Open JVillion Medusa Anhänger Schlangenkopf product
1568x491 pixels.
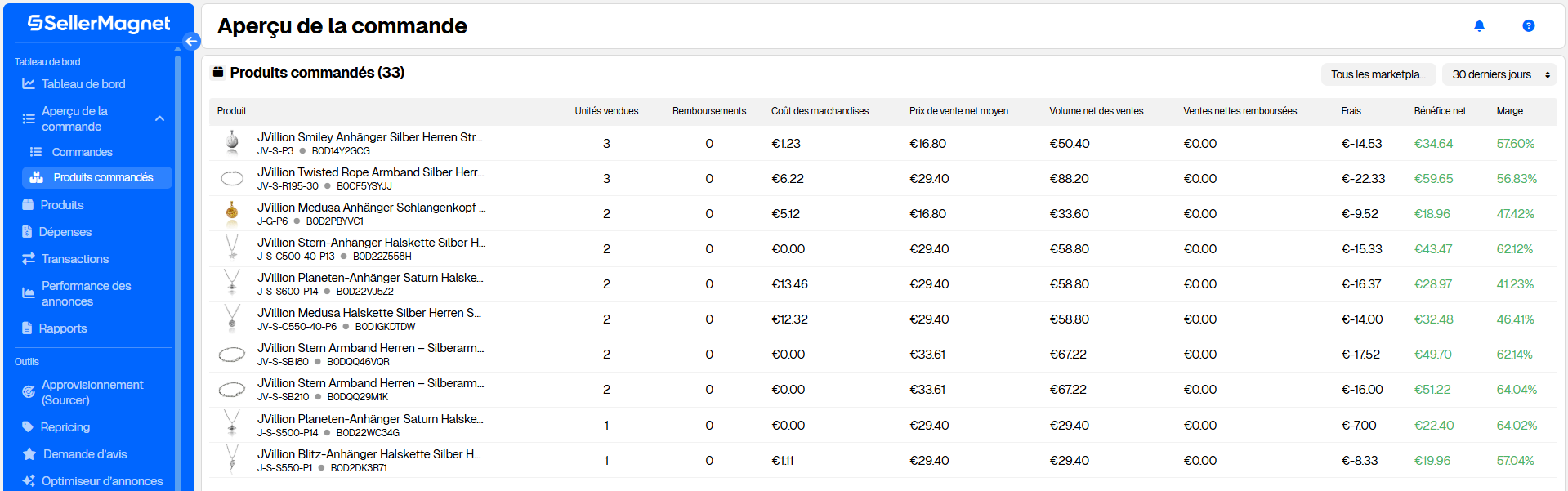click(x=371, y=208)
